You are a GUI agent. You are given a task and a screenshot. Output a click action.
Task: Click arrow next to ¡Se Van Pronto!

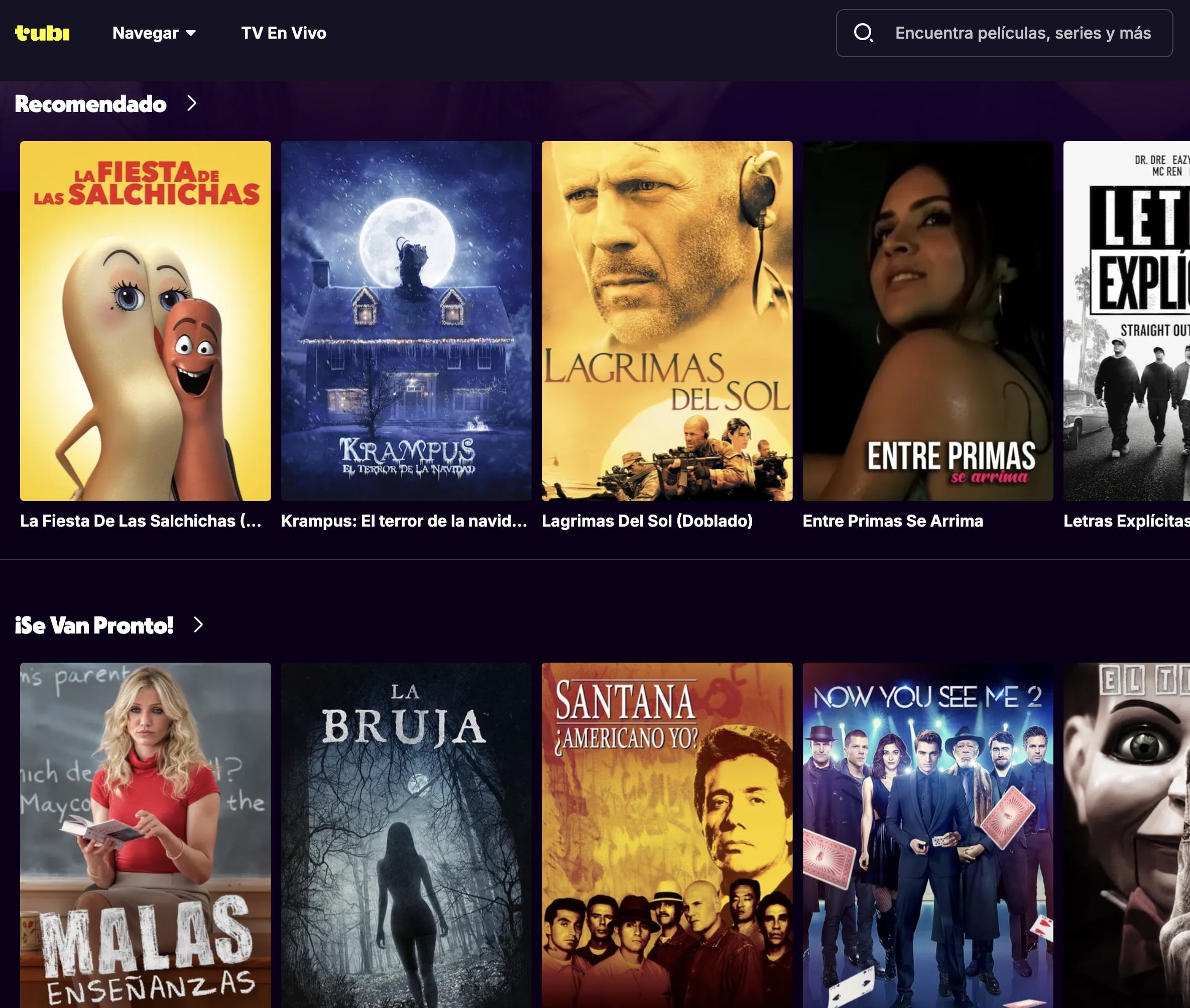[198, 624]
